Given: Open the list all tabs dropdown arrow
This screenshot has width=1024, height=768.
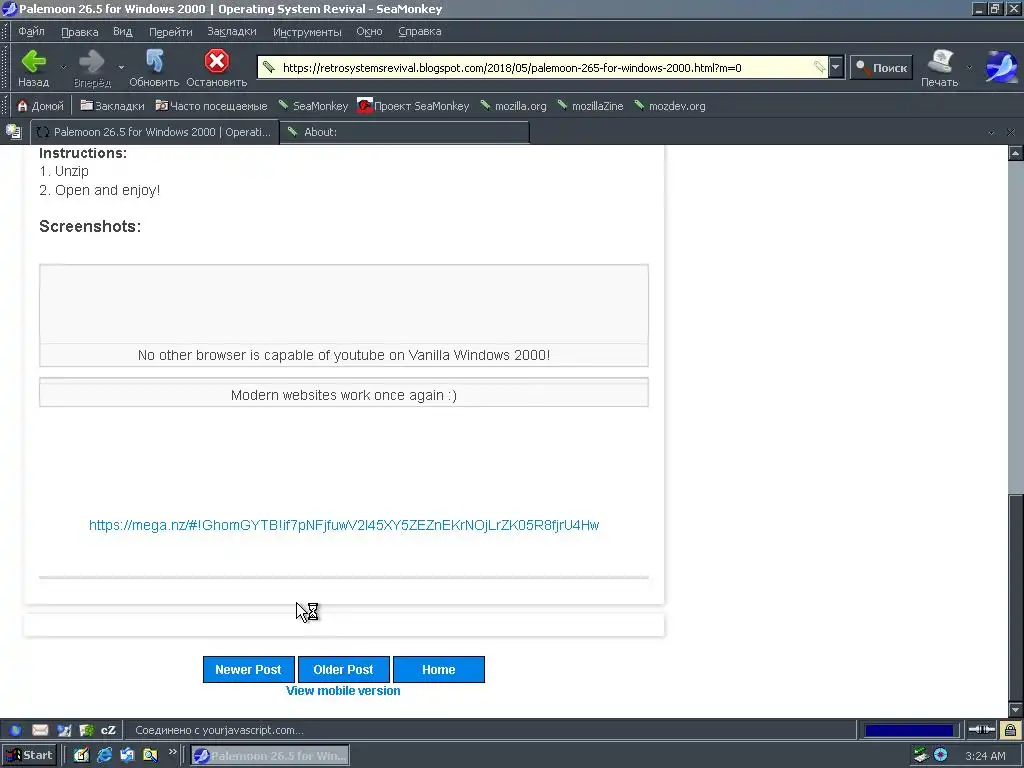Looking at the screenshot, I should [991, 132].
